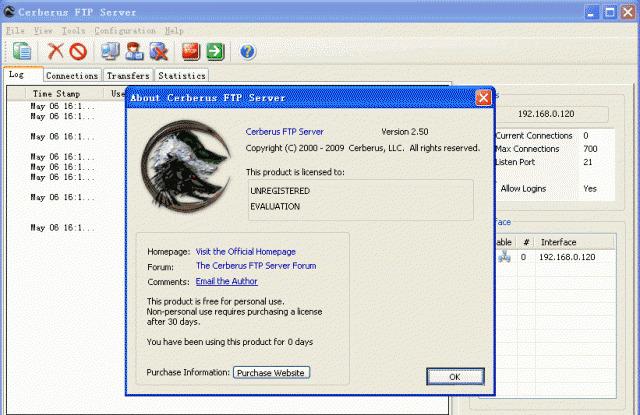Screen dimensions: 640x415
Task: Click the UNREGISTERED license text
Action: [x=280, y=191]
